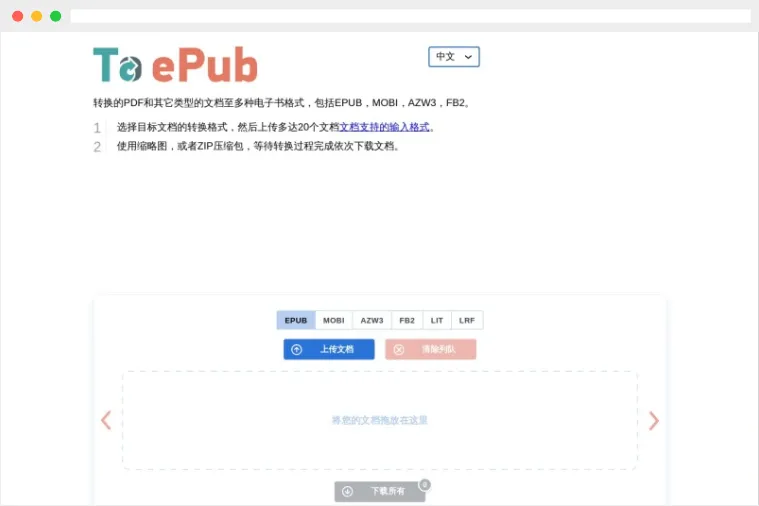The height and width of the screenshot is (506, 759).
Task: Select the LRF format tab
Action: click(x=467, y=320)
